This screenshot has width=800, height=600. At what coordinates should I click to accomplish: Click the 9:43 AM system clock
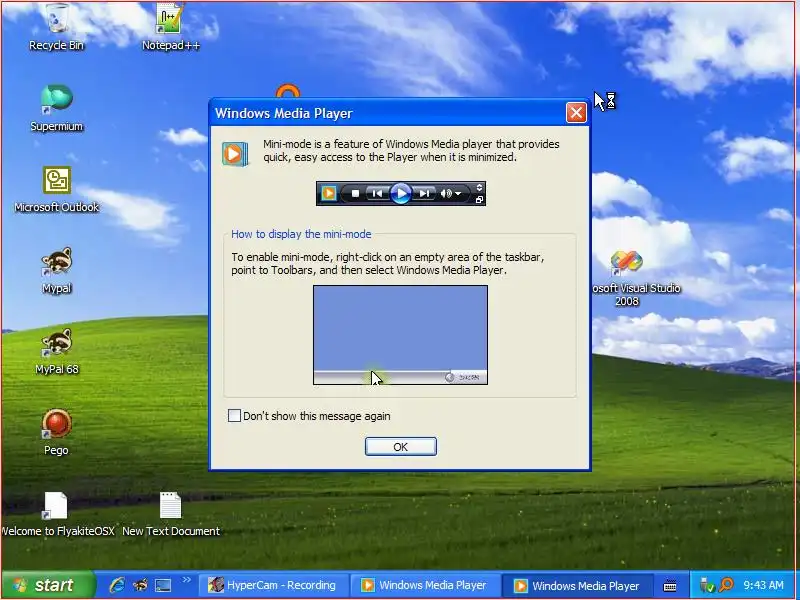[x=764, y=585]
